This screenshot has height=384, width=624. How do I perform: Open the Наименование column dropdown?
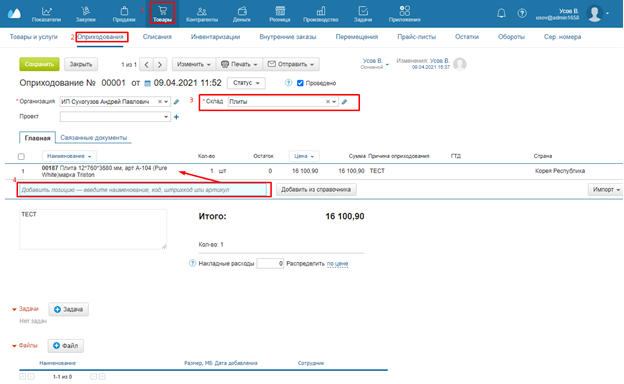69,156
